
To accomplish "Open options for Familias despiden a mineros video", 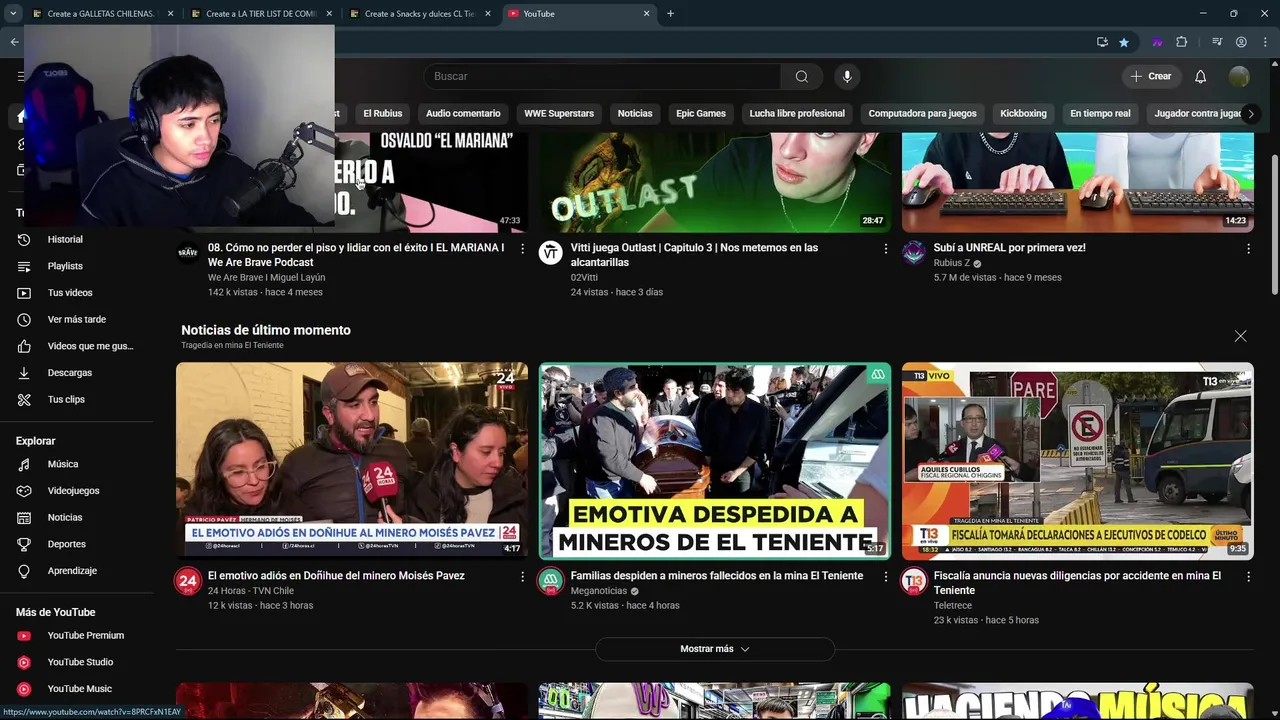I will pos(885,576).
